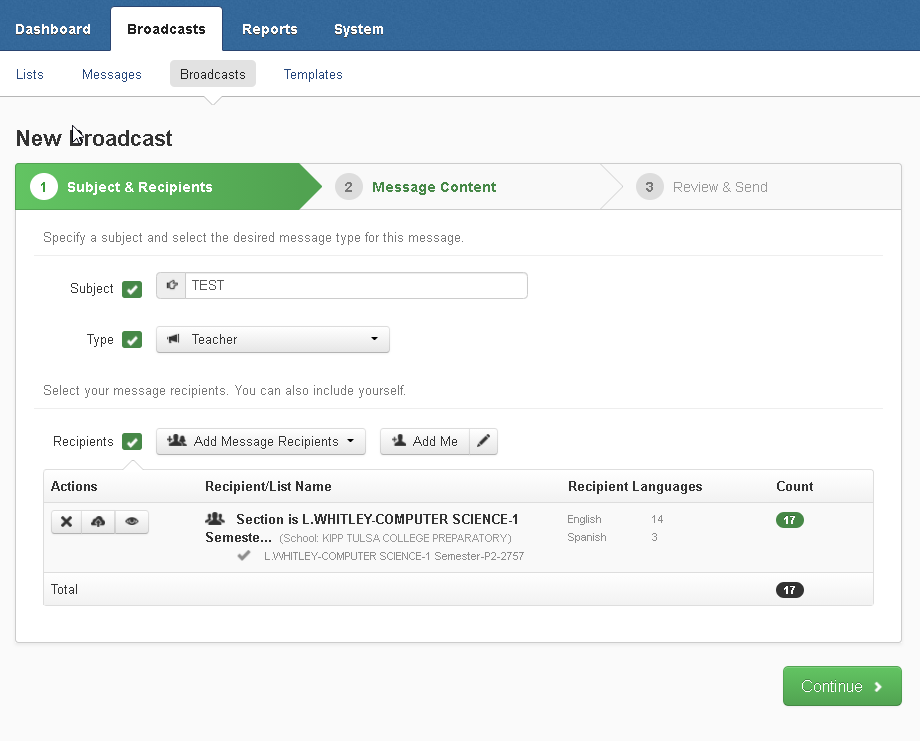Open the Teacher type dropdown

(273, 340)
